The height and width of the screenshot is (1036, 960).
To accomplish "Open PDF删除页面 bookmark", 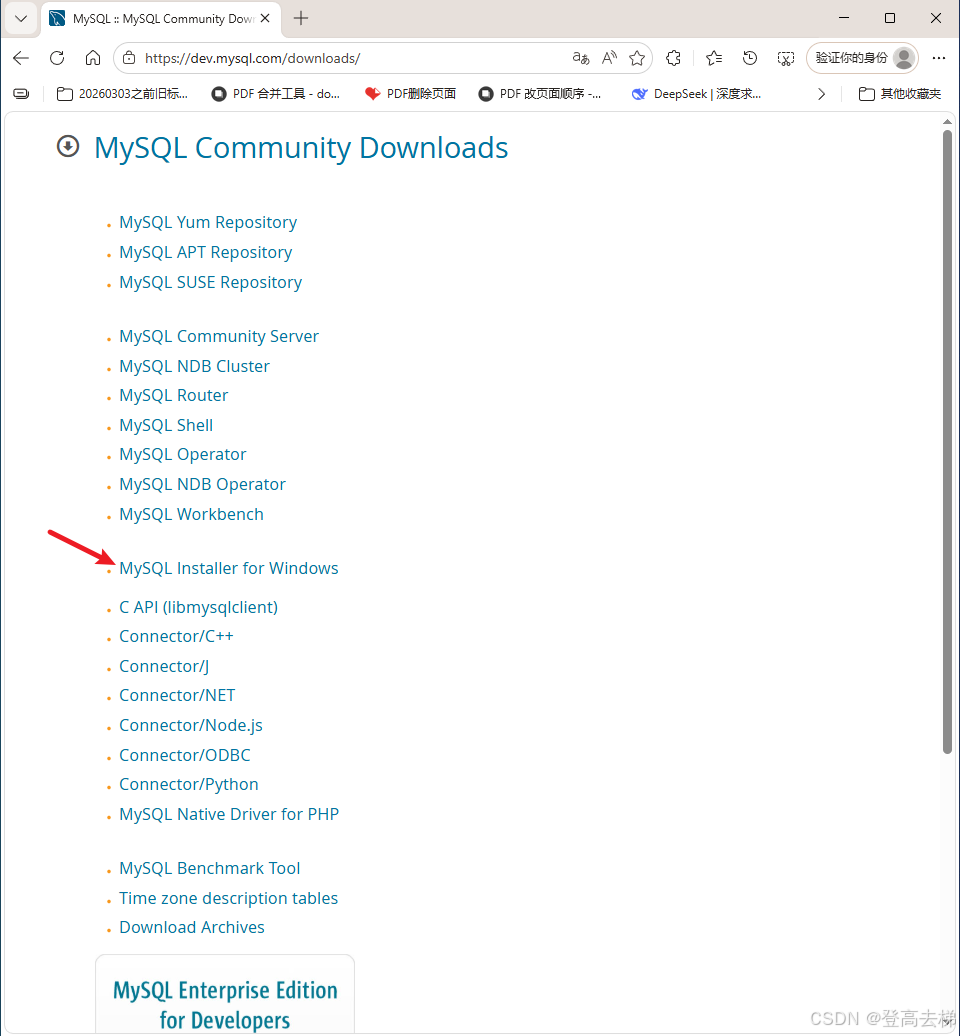I will point(410,94).
